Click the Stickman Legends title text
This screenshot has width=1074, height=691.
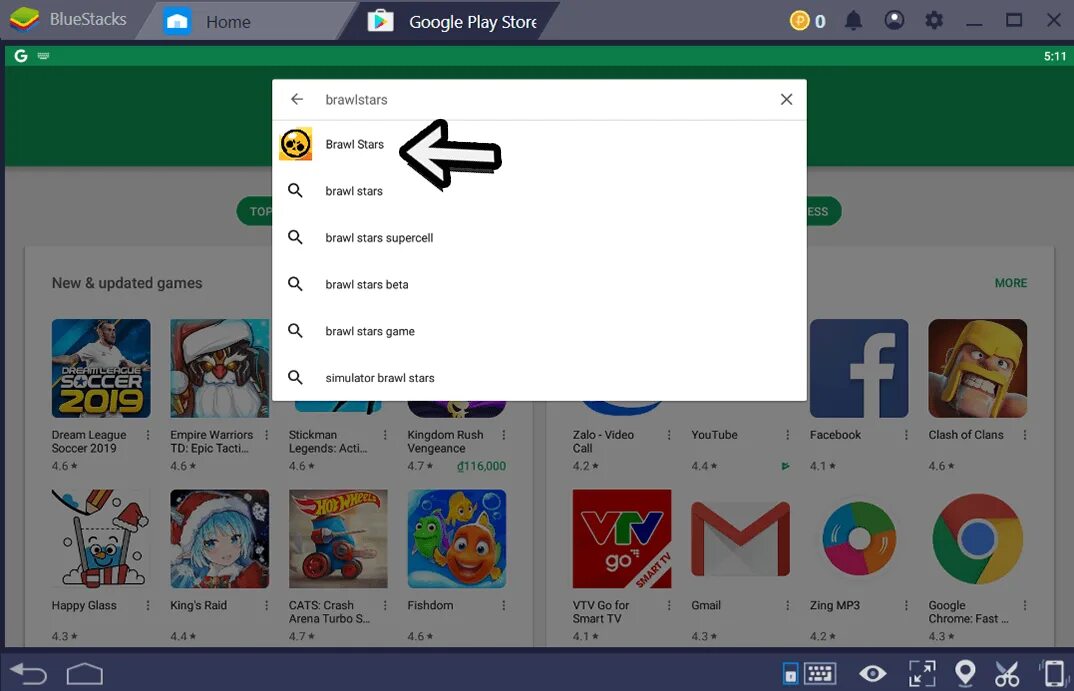tap(328, 442)
